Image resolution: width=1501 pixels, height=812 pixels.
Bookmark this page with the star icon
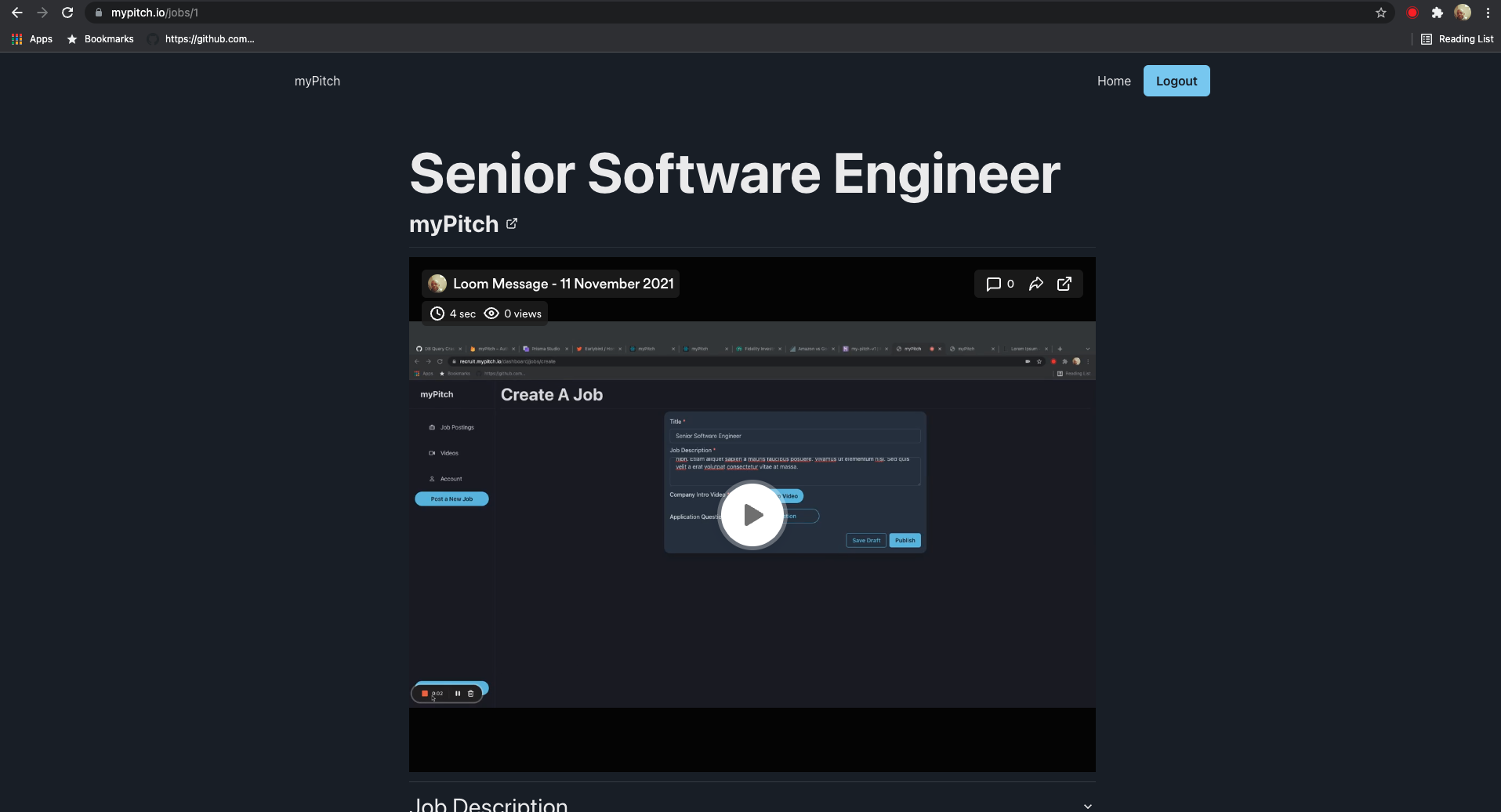pyautogui.click(x=1381, y=13)
